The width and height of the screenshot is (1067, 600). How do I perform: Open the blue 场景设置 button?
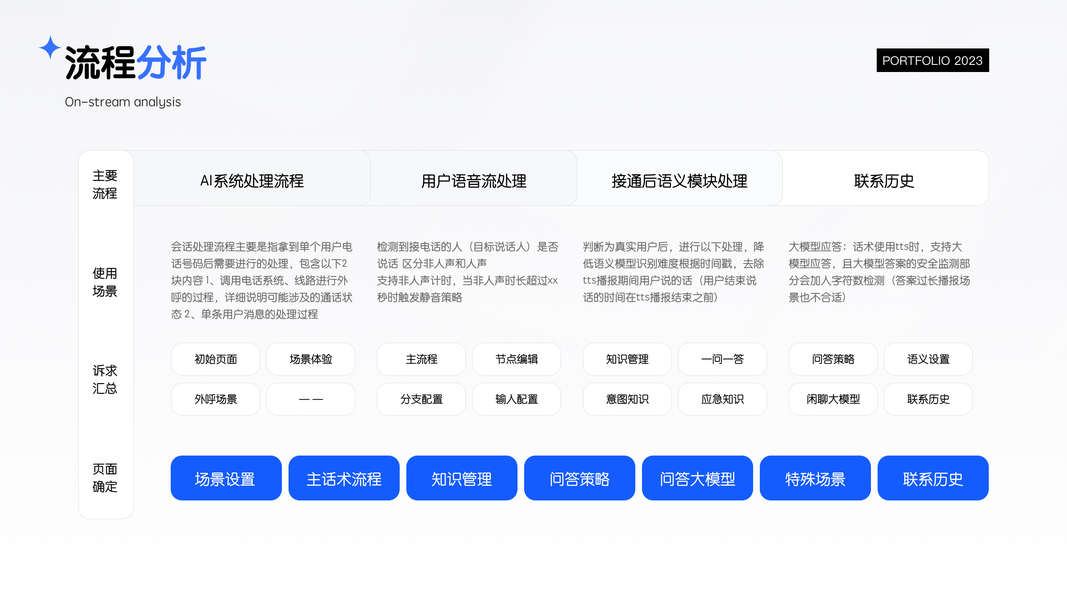point(226,478)
